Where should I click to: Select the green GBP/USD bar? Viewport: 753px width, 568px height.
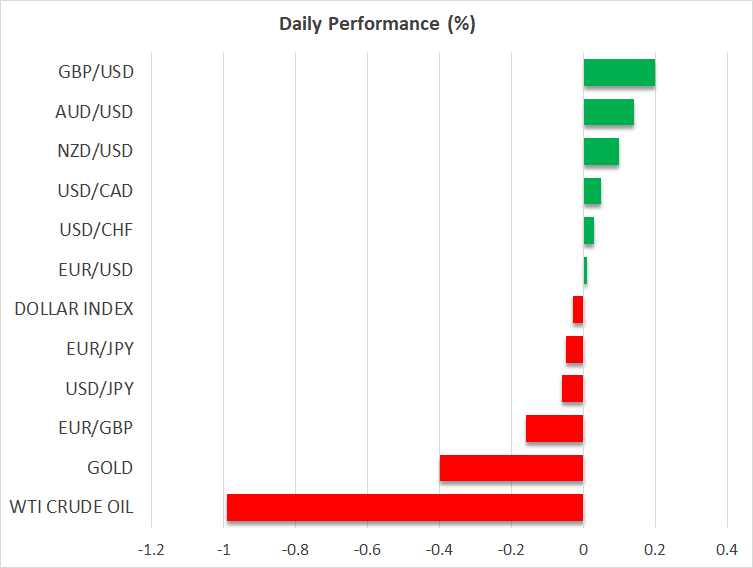619,73
